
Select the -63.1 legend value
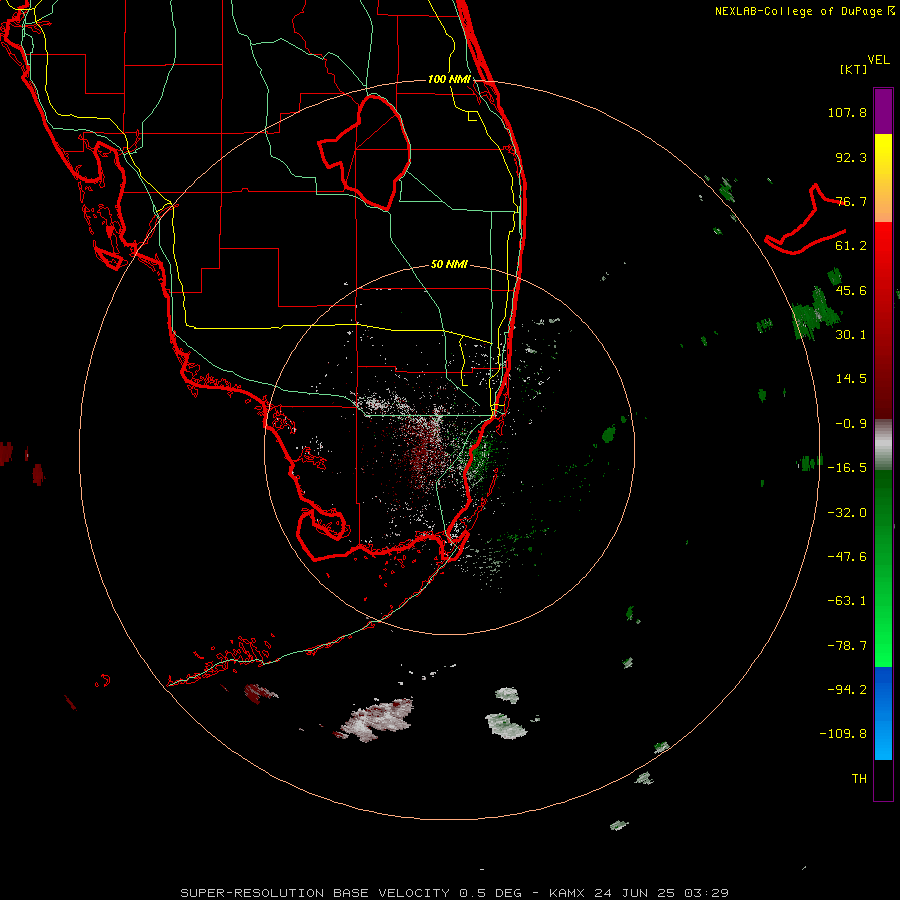pos(847,601)
